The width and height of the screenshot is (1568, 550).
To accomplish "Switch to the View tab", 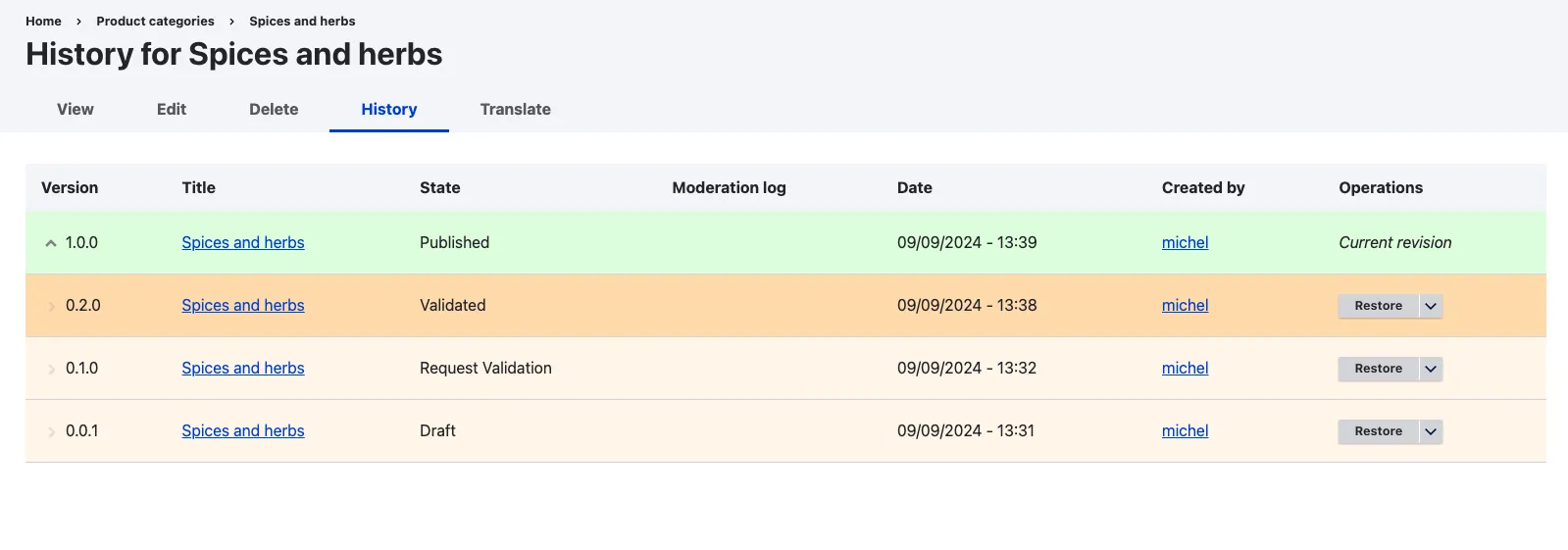I will 76,110.
